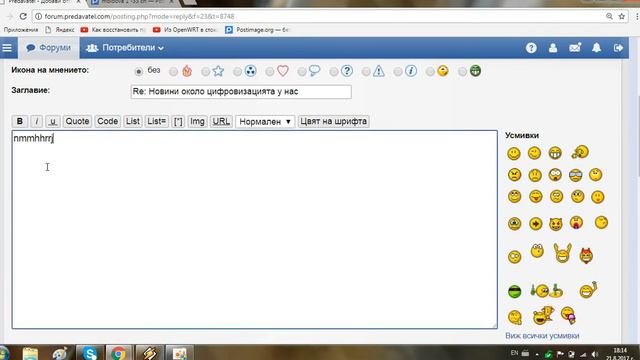Open Skype from the taskbar
The width and height of the screenshot is (640, 360).
coord(89,353)
